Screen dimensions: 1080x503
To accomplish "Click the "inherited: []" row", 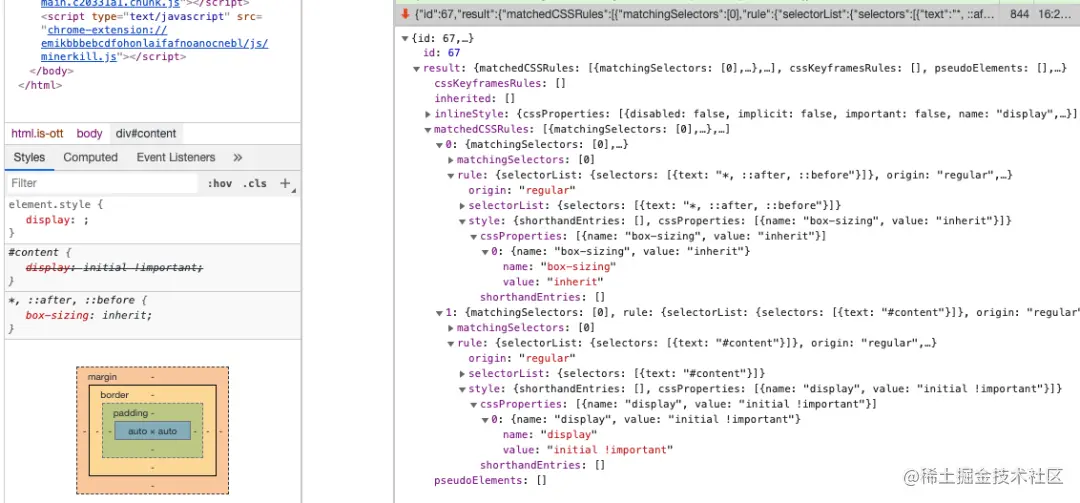I will (x=474, y=99).
